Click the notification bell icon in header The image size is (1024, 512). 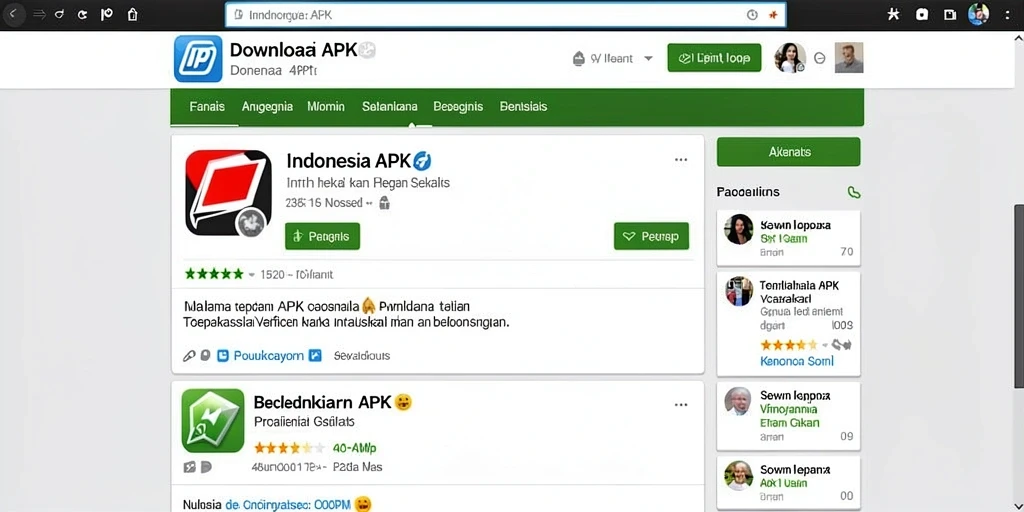click(x=579, y=59)
